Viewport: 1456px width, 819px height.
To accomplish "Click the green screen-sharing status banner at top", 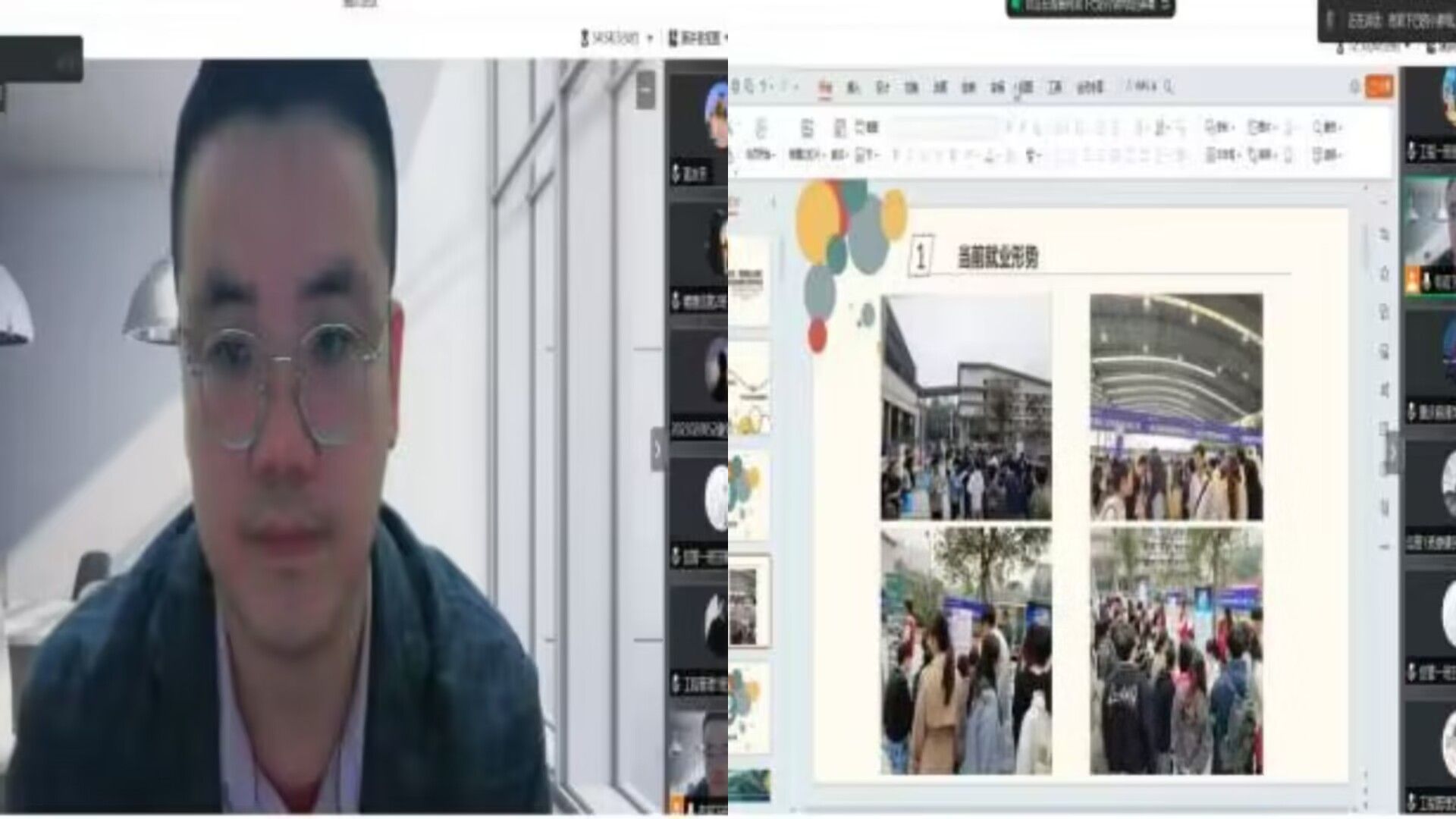I will pos(1090,6).
